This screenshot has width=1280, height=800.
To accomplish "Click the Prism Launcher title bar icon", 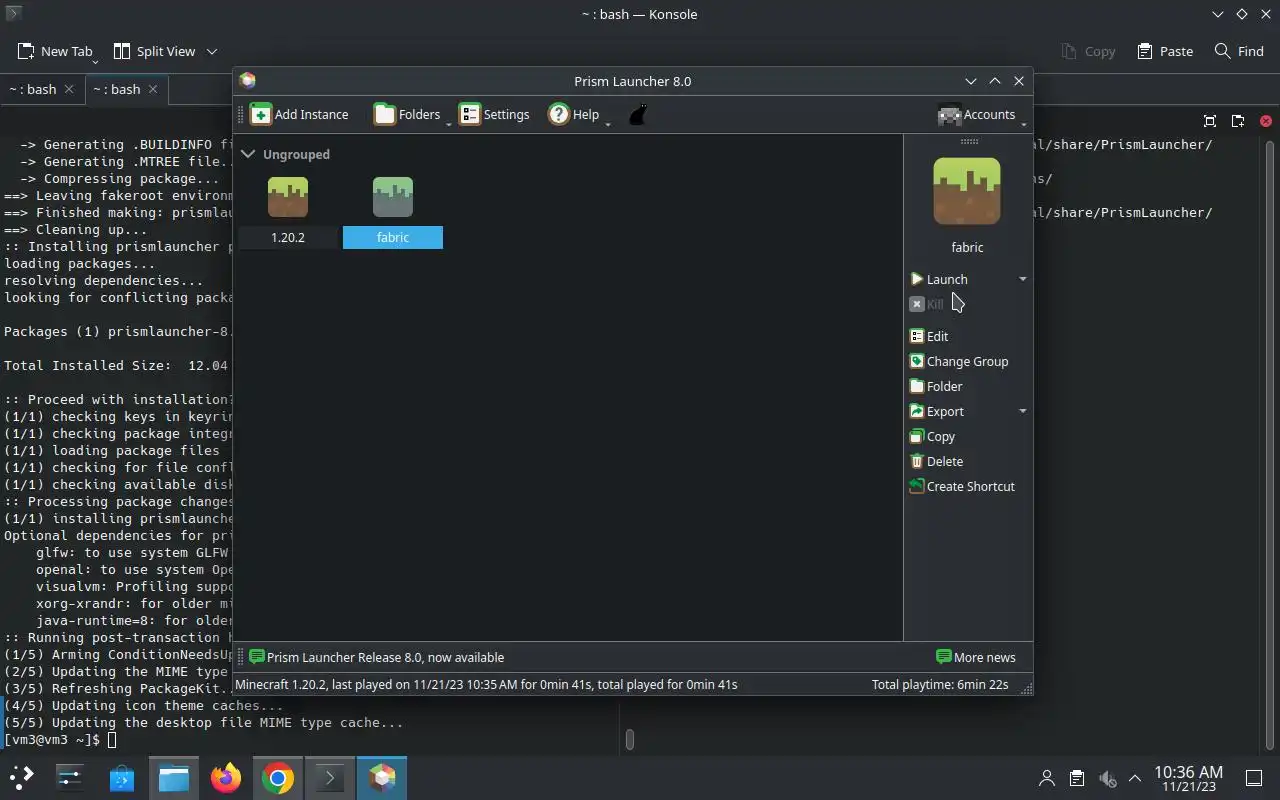I will coord(248,81).
